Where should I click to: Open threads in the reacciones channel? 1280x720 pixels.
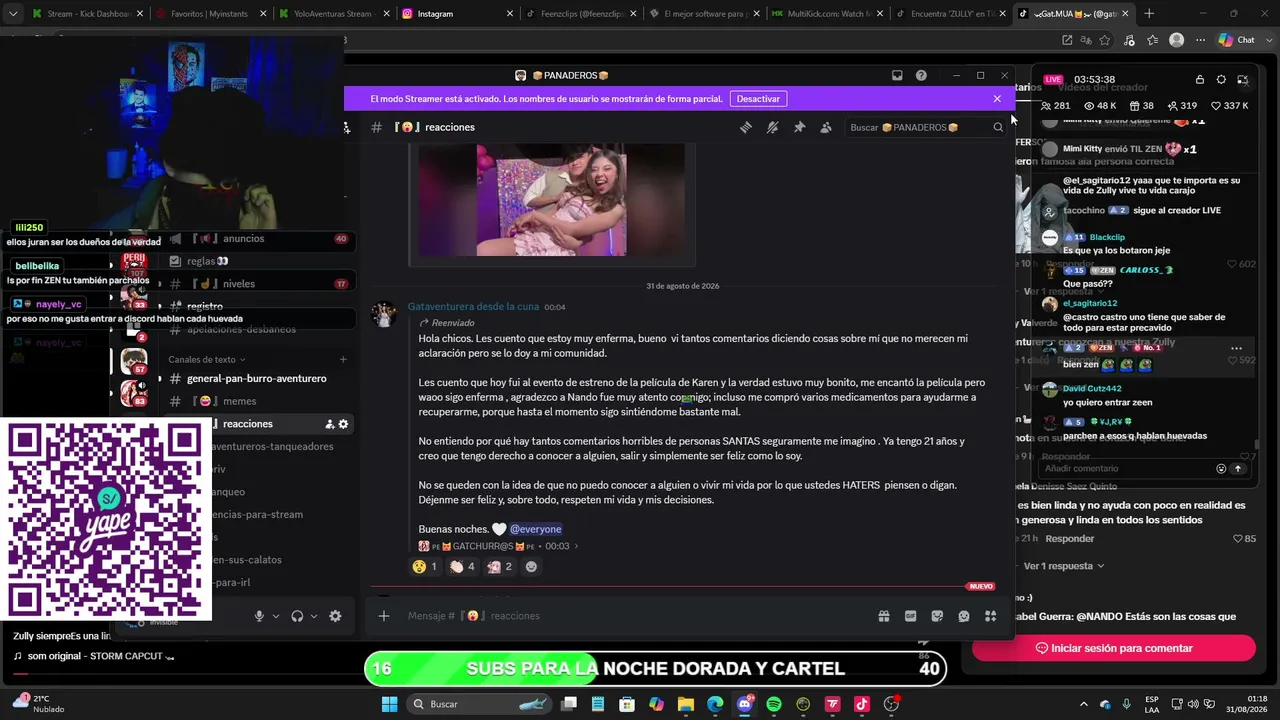(x=745, y=127)
